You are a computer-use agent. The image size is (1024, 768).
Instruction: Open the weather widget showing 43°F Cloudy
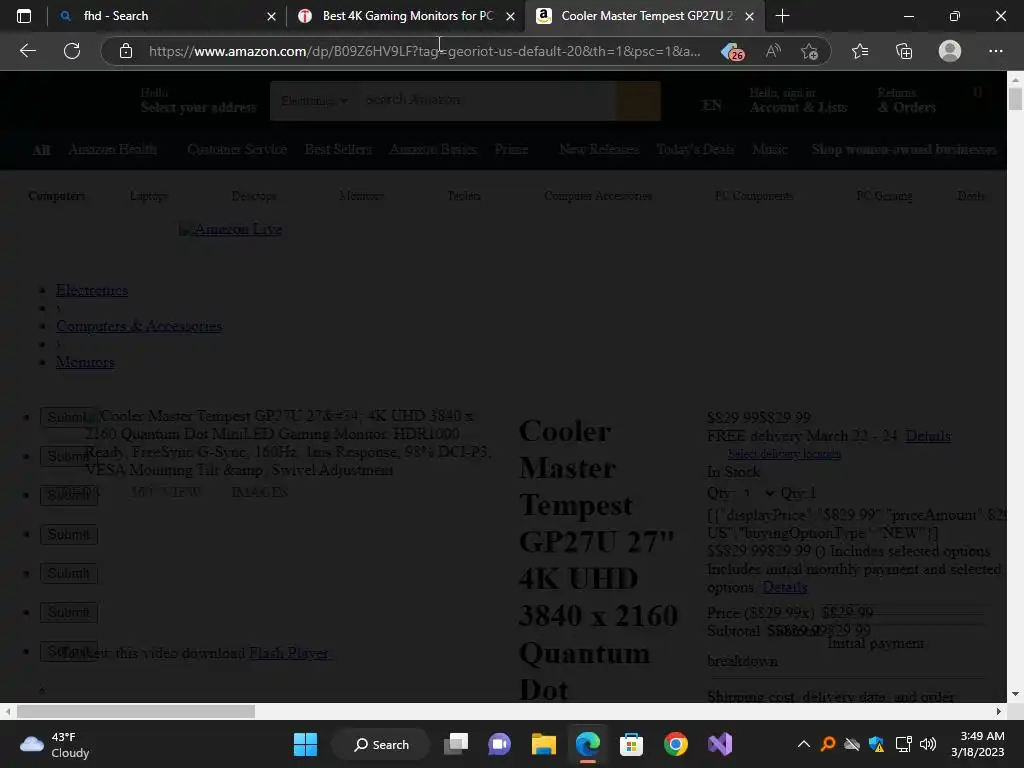pos(54,744)
